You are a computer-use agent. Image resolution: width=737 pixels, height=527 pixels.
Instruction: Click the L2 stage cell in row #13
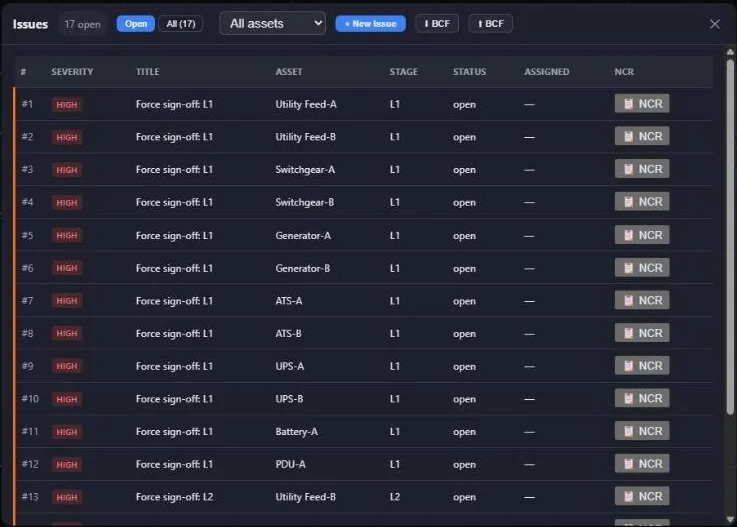click(394, 497)
